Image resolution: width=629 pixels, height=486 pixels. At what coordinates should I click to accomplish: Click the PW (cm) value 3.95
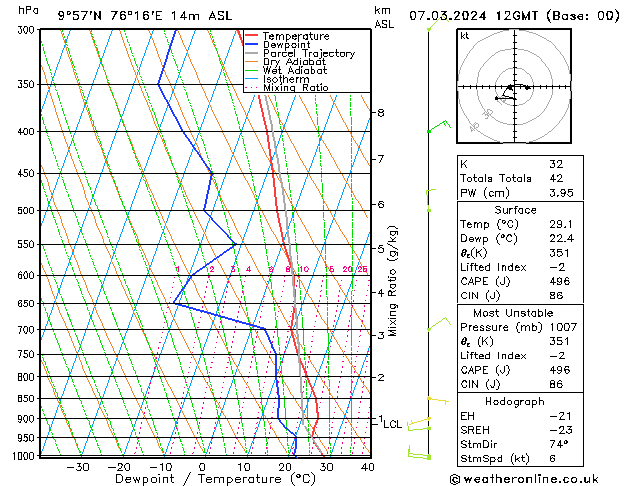[561, 193]
